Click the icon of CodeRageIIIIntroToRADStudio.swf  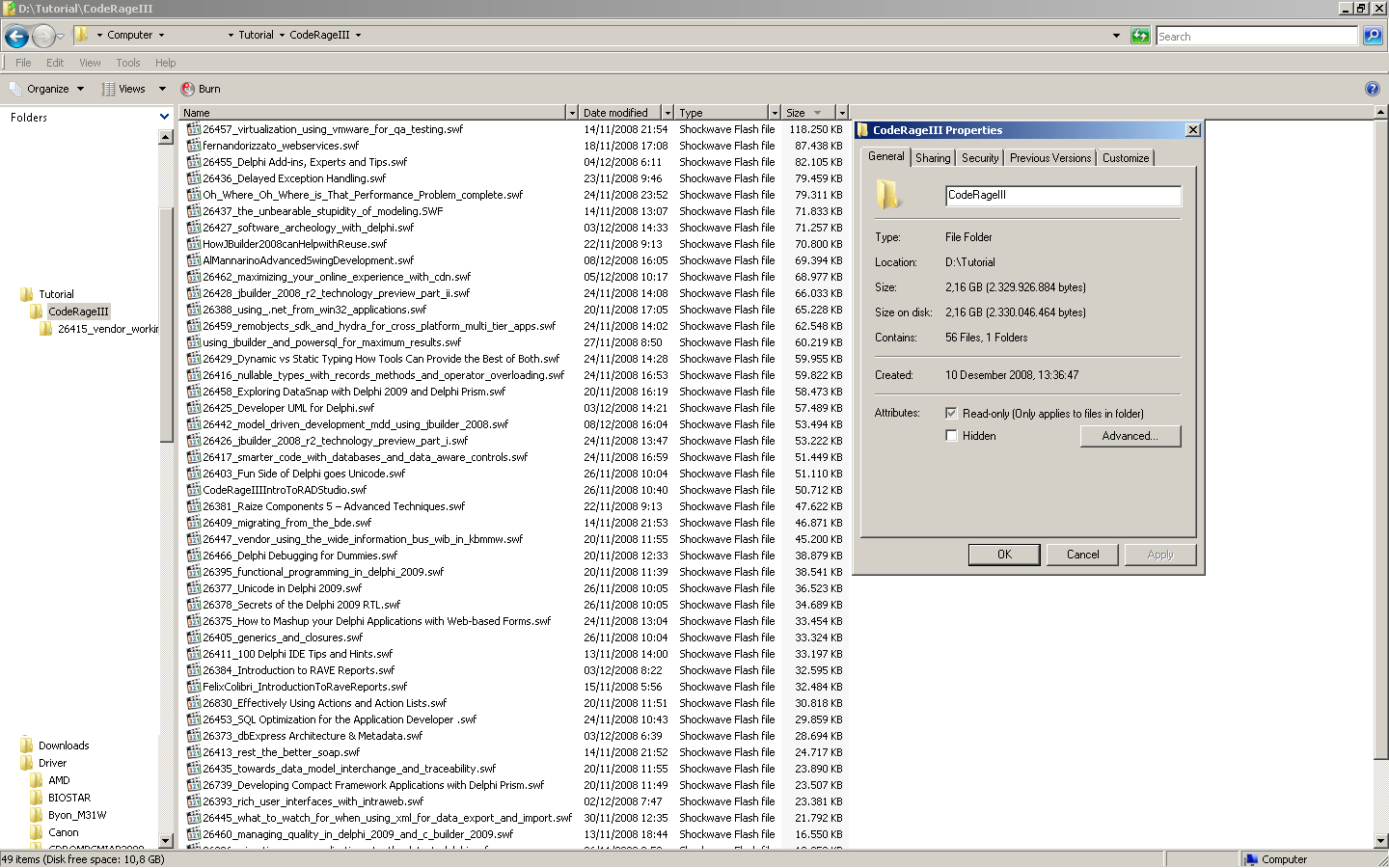click(194, 490)
